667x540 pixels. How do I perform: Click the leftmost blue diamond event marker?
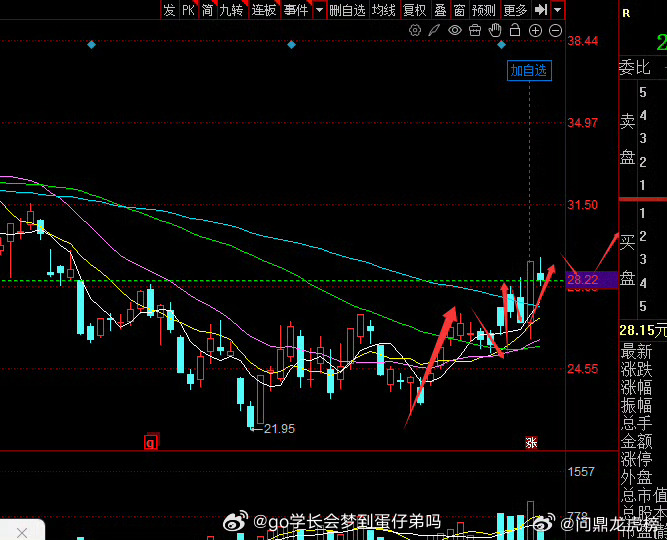(x=91, y=45)
